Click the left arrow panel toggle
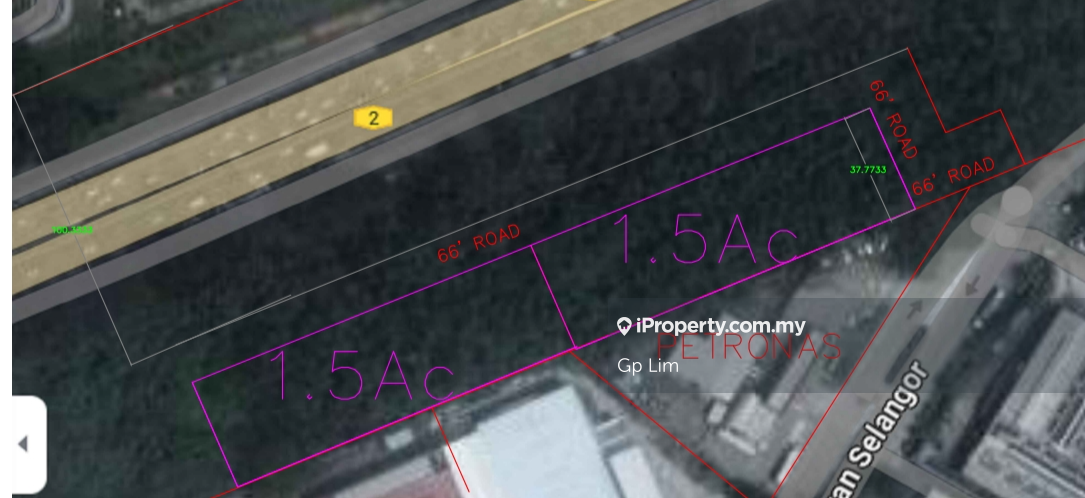The image size is (1085, 498). click(x=28, y=445)
